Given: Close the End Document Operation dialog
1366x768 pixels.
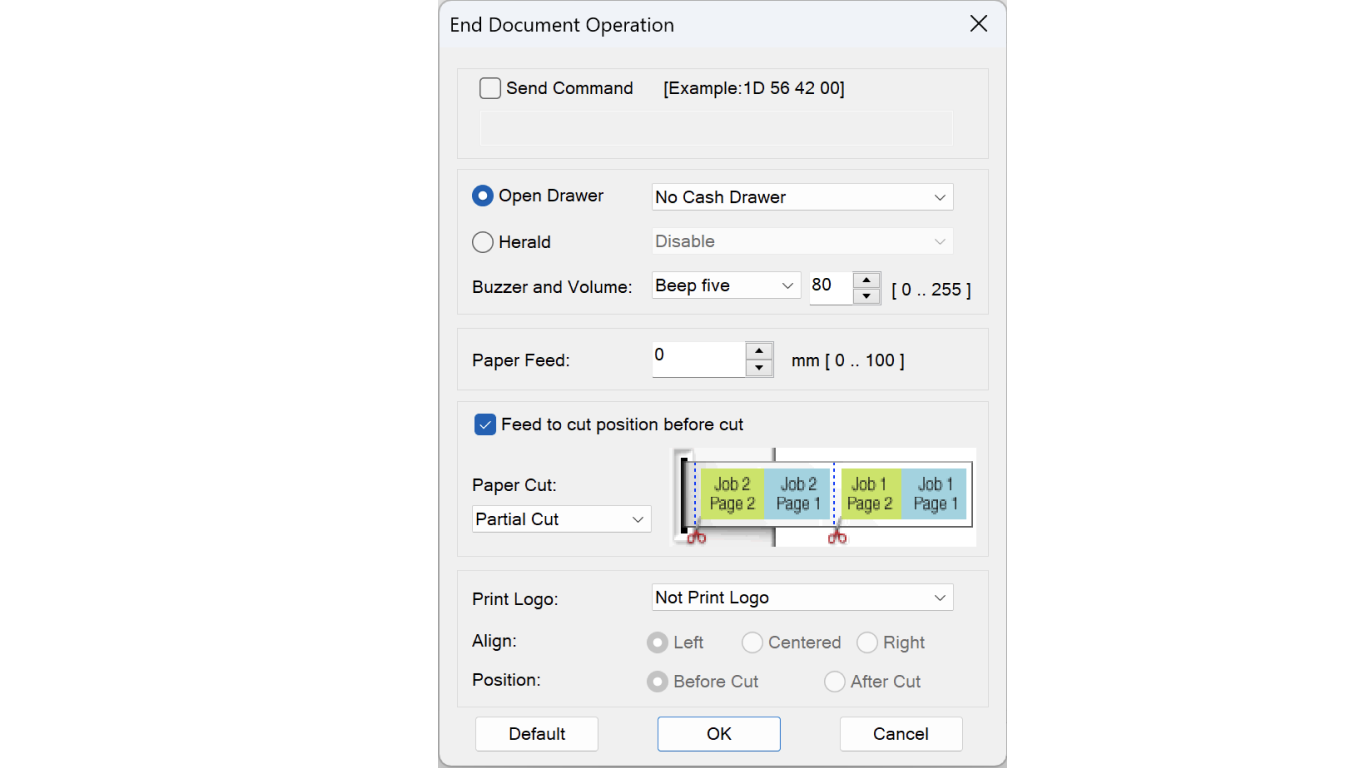Looking at the screenshot, I should point(979,24).
